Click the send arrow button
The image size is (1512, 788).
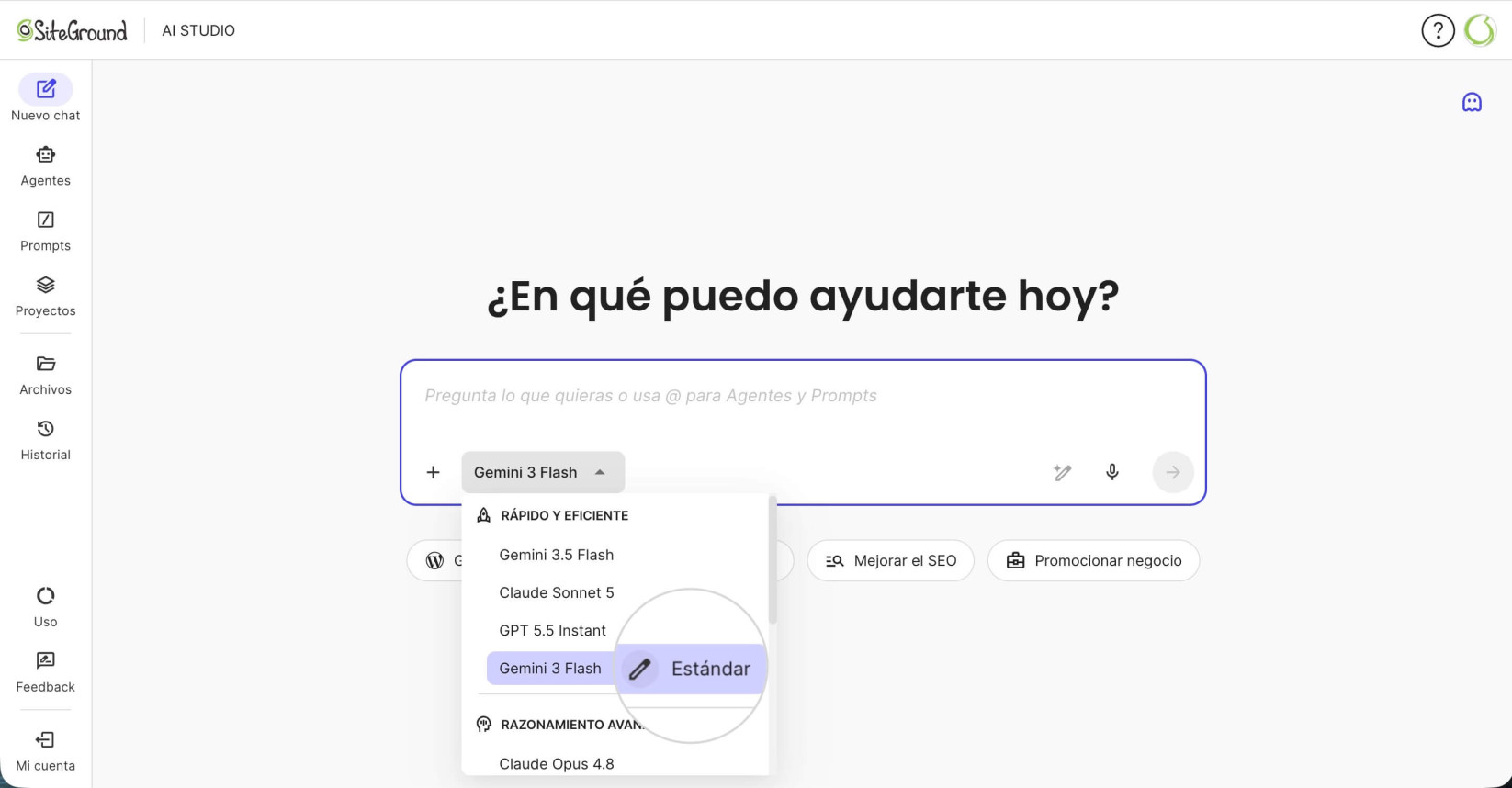1173,472
